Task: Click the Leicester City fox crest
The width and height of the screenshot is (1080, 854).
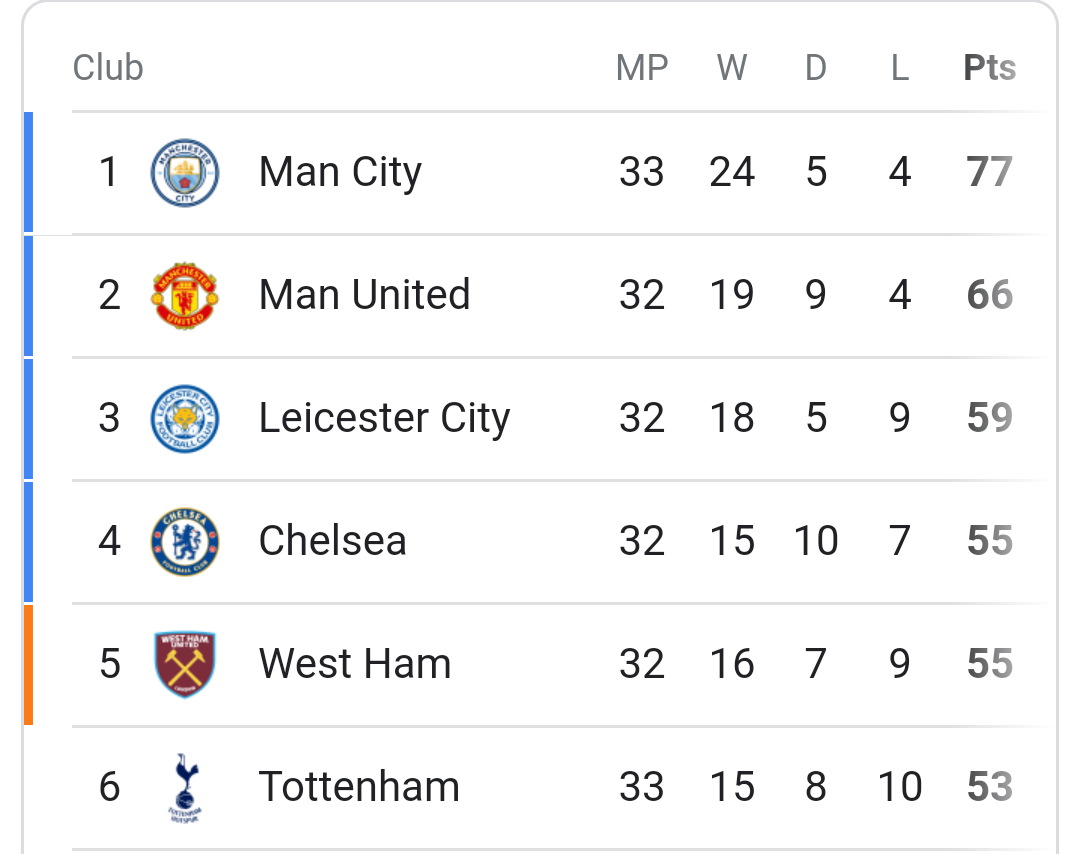Action: tap(185, 418)
